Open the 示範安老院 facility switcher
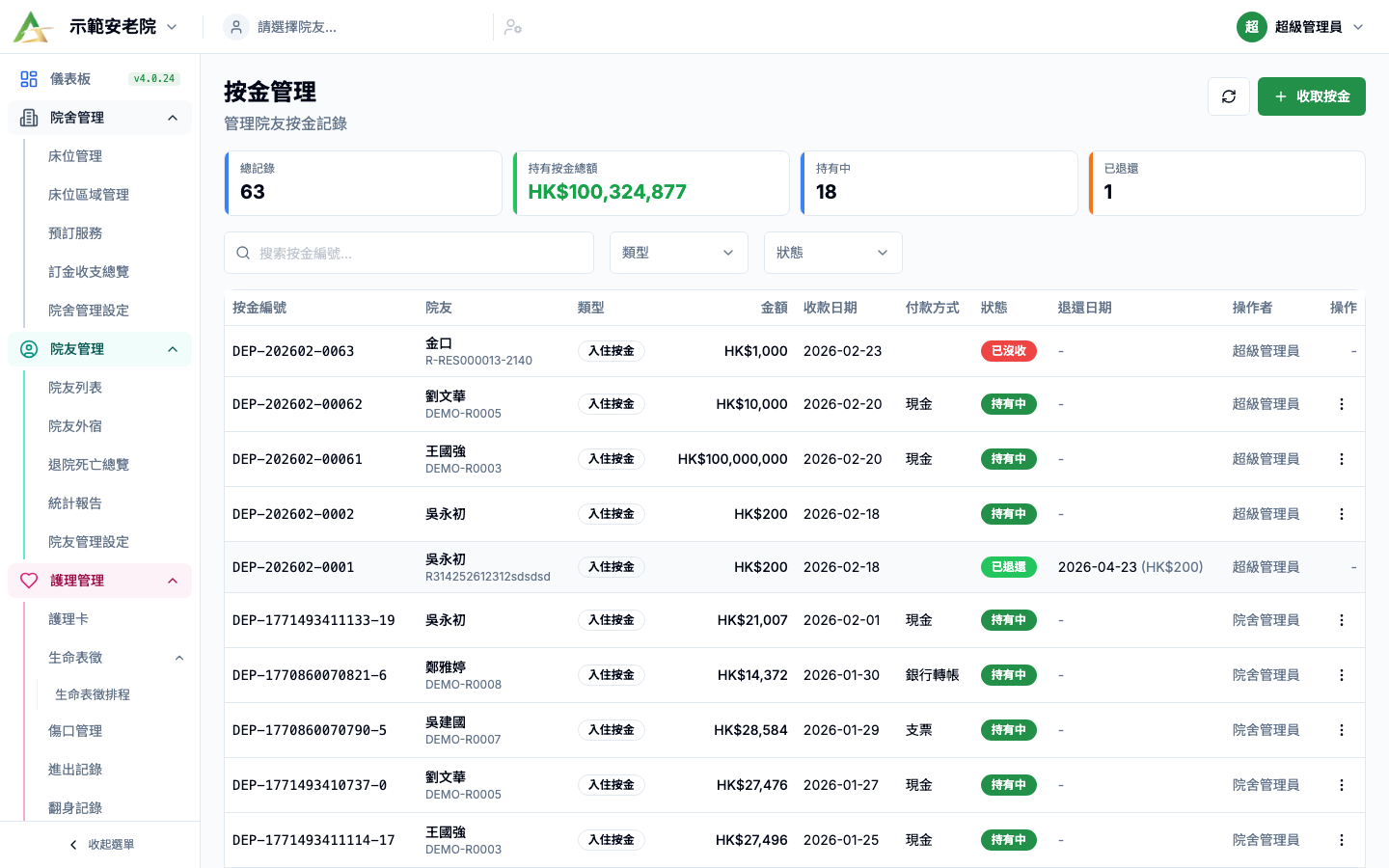The width and height of the screenshot is (1389, 868). tap(123, 27)
